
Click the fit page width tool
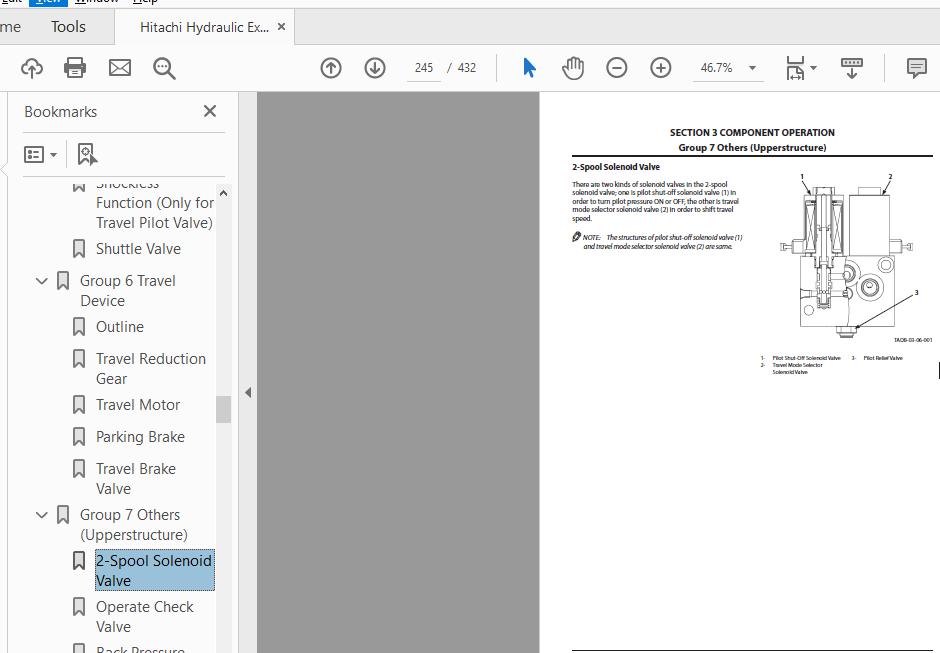[795, 68]
